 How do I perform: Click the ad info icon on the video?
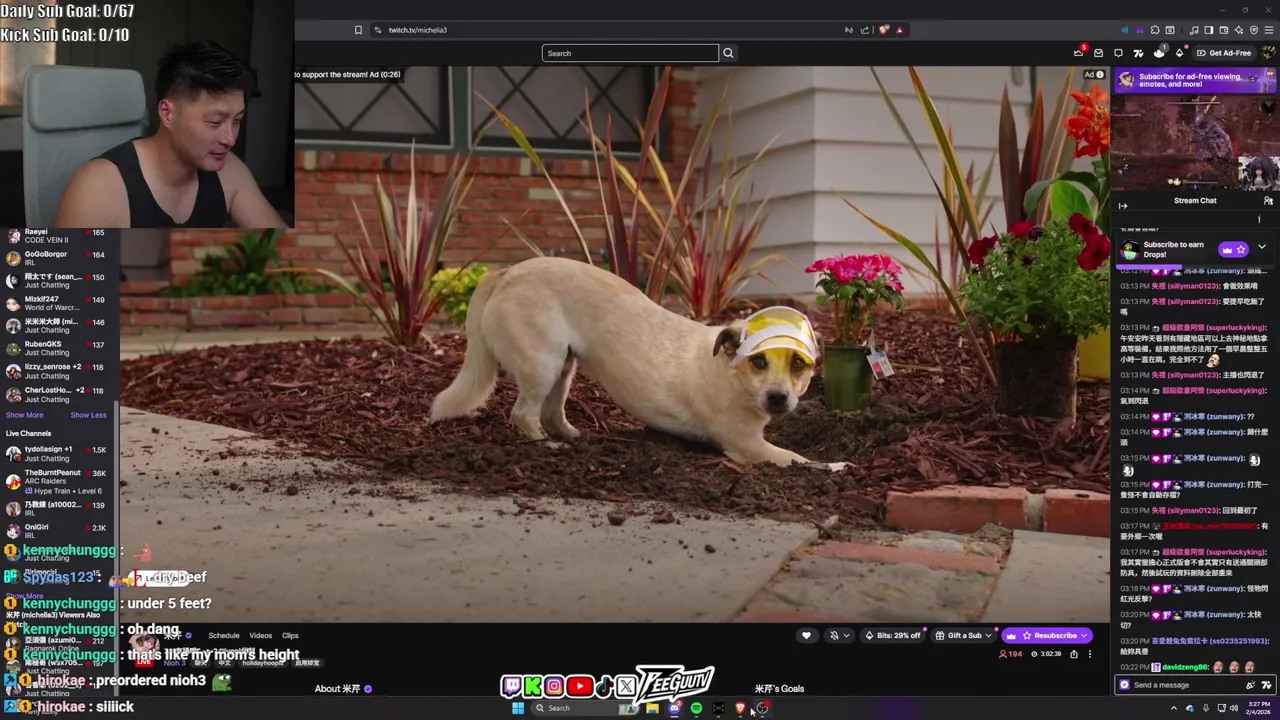(x=1100, y=75)
